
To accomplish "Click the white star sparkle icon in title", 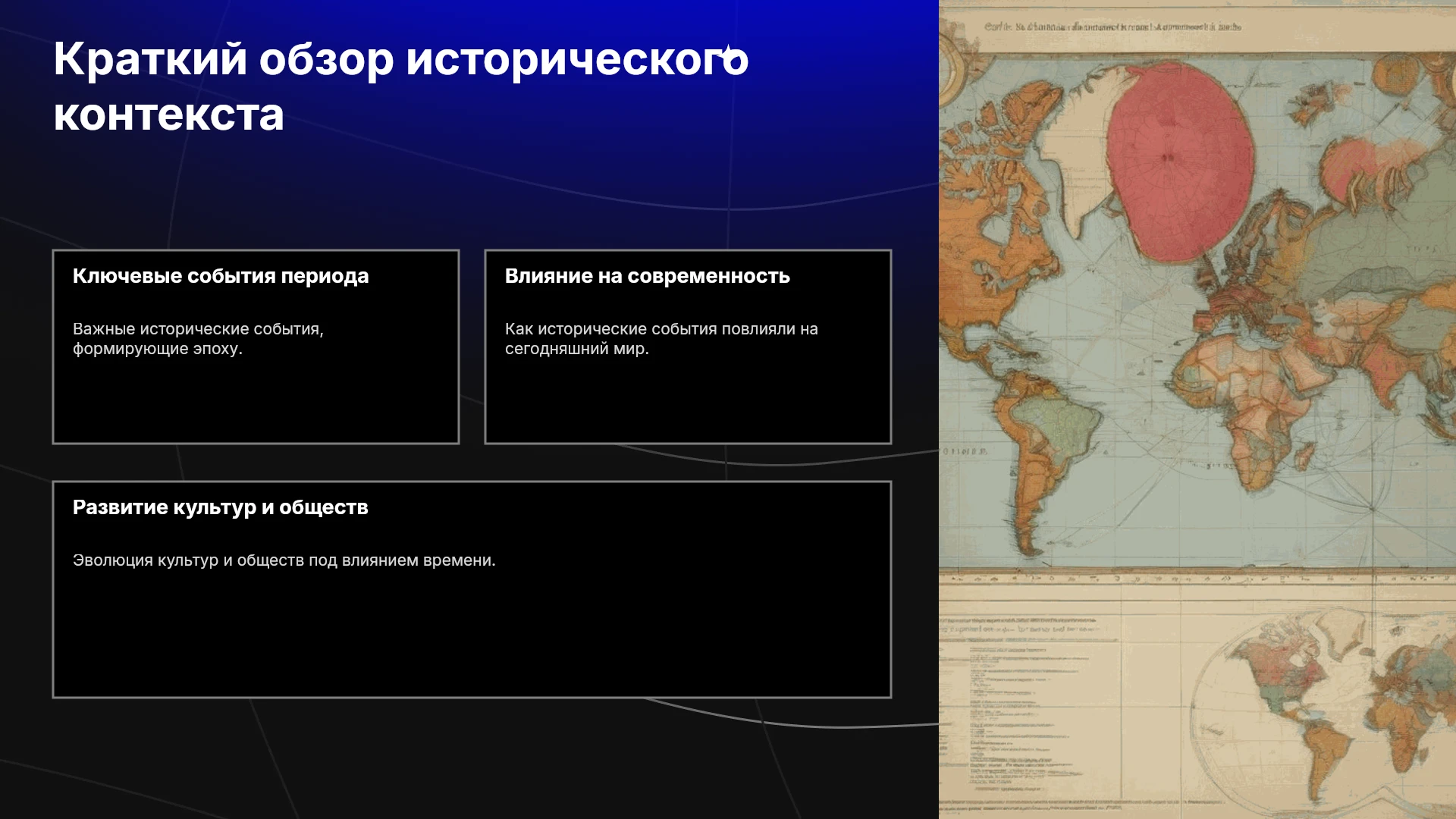I will click(x=728, y=53).
